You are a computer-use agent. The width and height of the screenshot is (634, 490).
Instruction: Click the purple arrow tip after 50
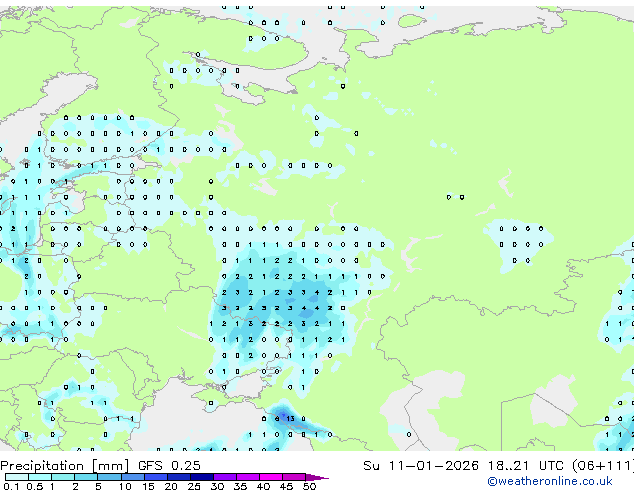[317, 477]
